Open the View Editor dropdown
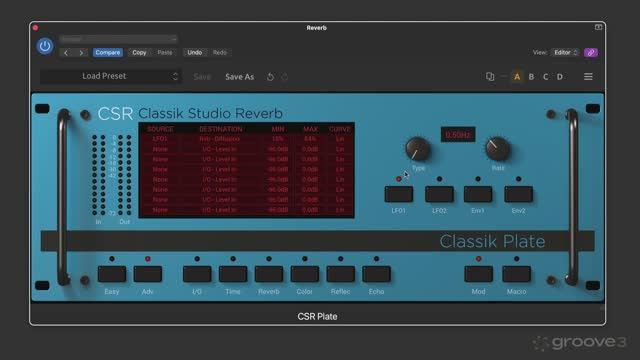Image resolution: width=640 pixels, height=360 pixels. point(565,53)
